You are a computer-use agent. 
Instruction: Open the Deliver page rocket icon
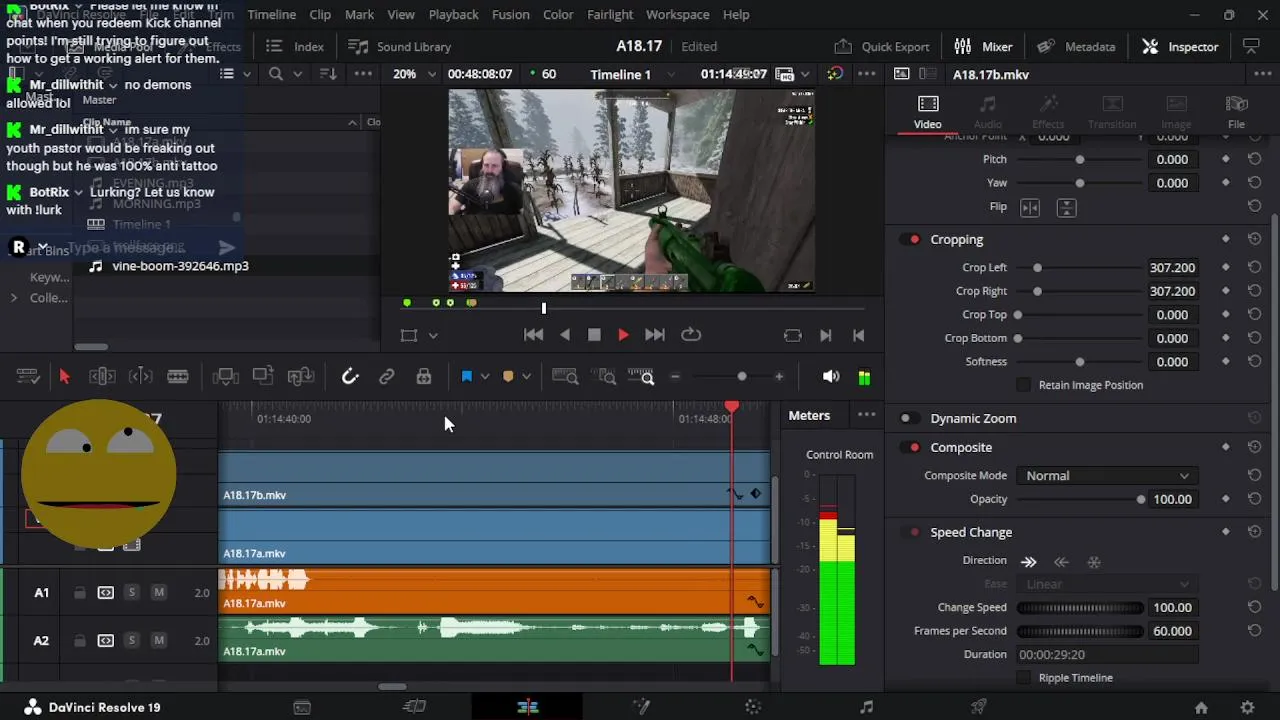(979, 707)
